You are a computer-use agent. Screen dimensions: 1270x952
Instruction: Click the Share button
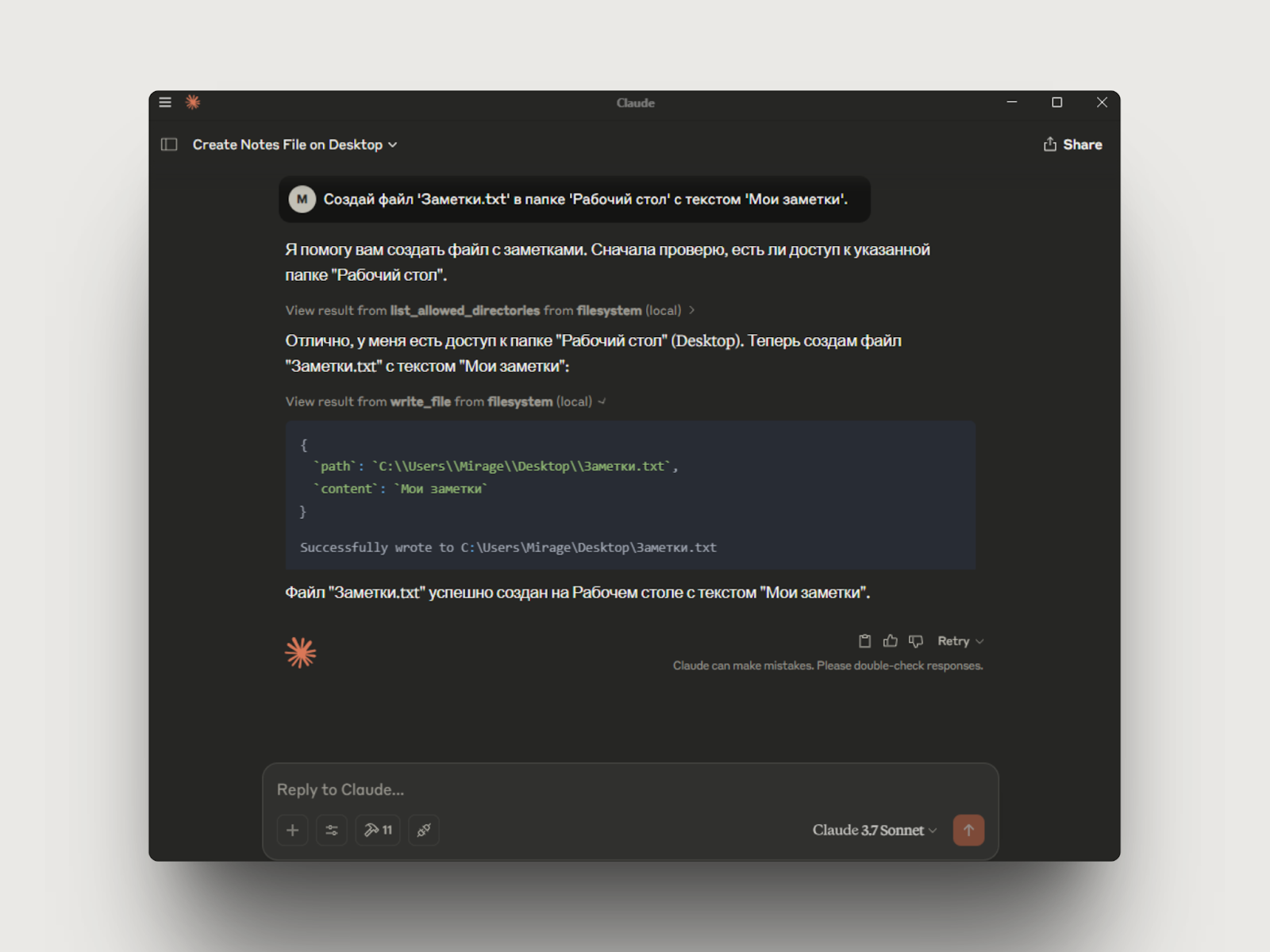pyautogui.click(x=1072, y=144)
